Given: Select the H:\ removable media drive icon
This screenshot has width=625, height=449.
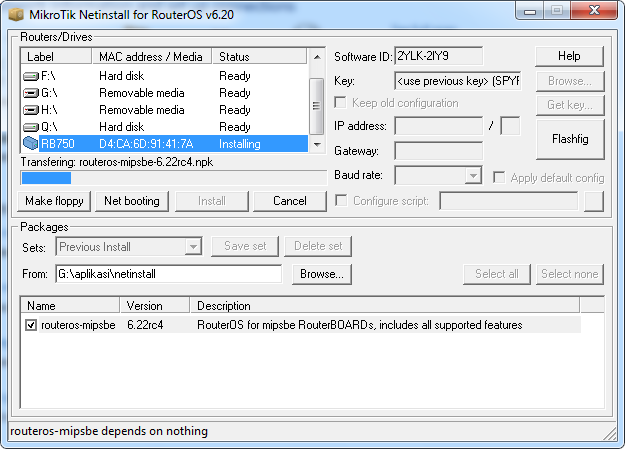Looking at the screenshot, I should pyautogui.click(x=31, y=110).
